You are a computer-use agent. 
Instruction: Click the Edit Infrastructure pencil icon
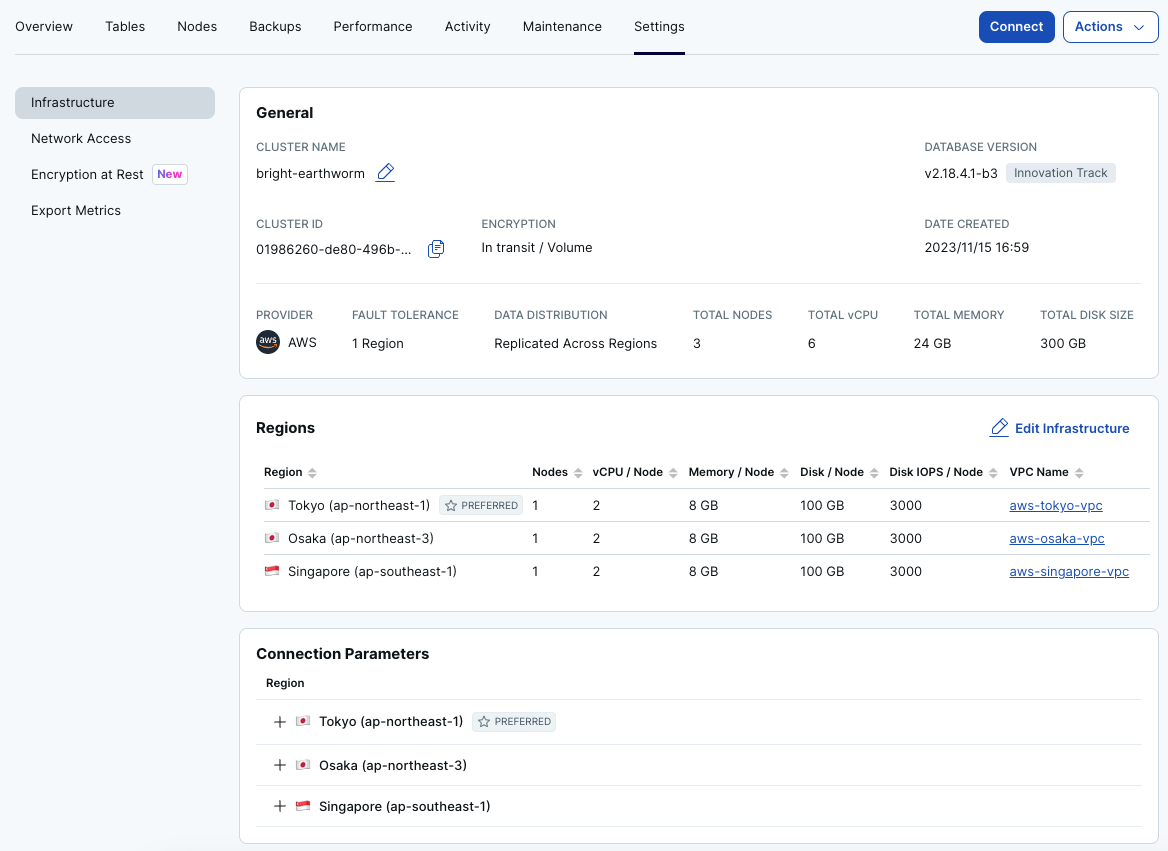(x=999, y=428)
